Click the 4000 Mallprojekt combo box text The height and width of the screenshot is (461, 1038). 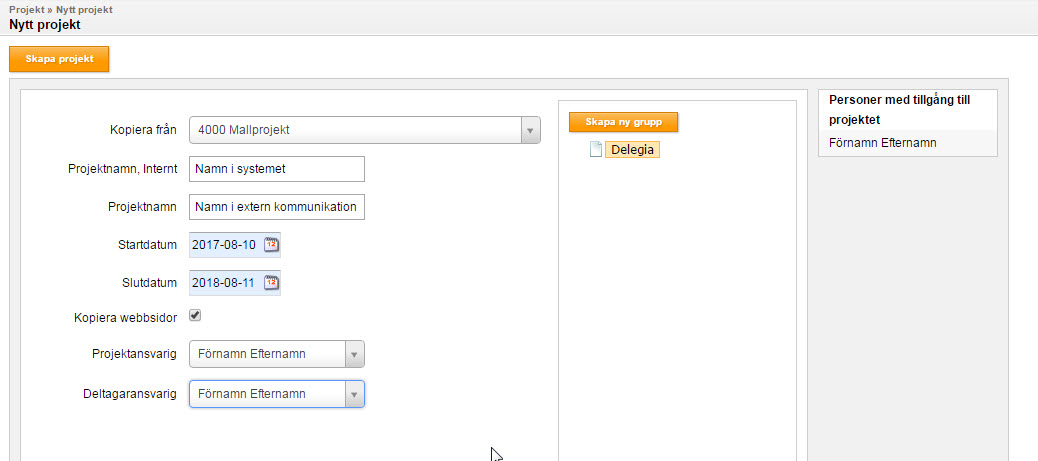[x=244, y=130]
